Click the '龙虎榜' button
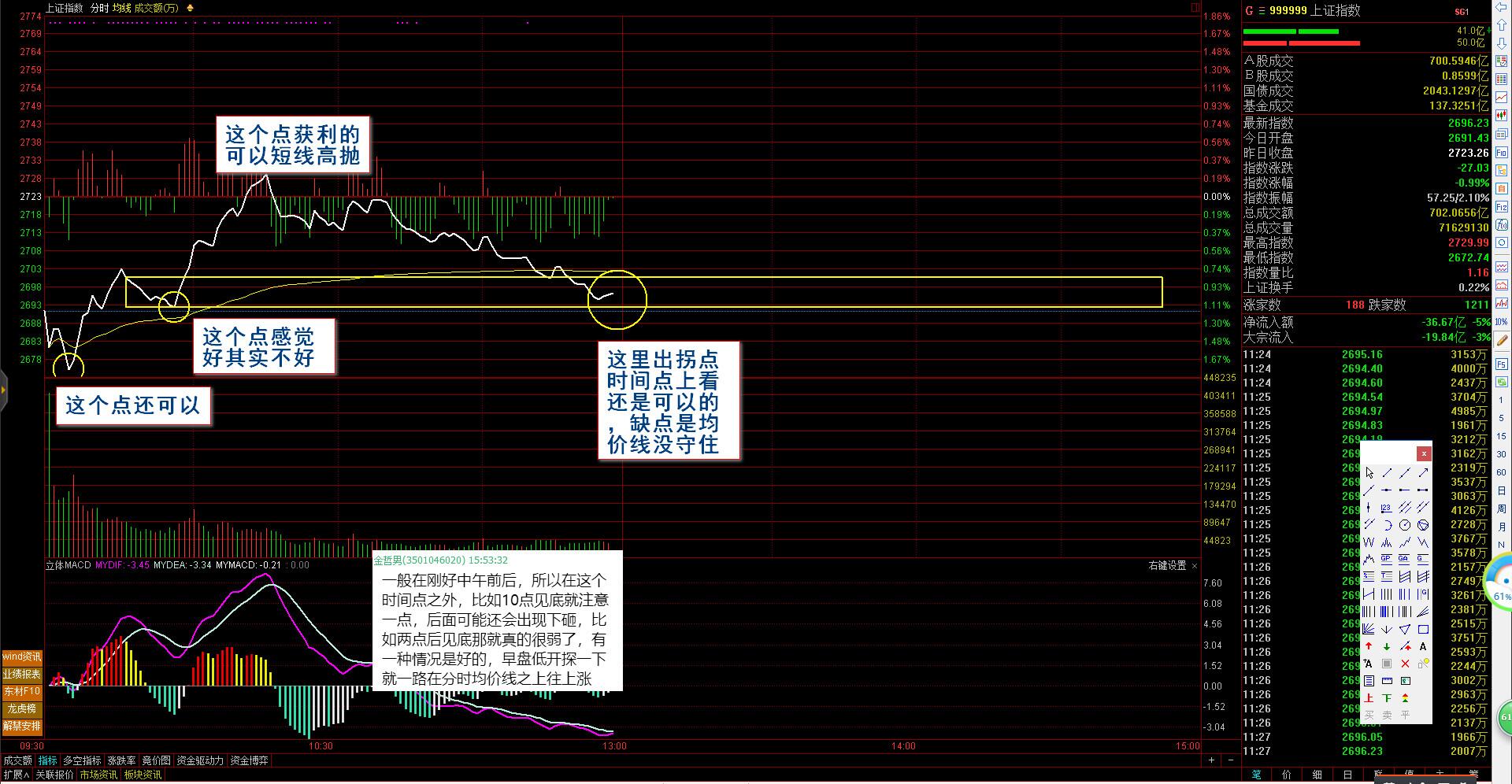 coord(22,708)
